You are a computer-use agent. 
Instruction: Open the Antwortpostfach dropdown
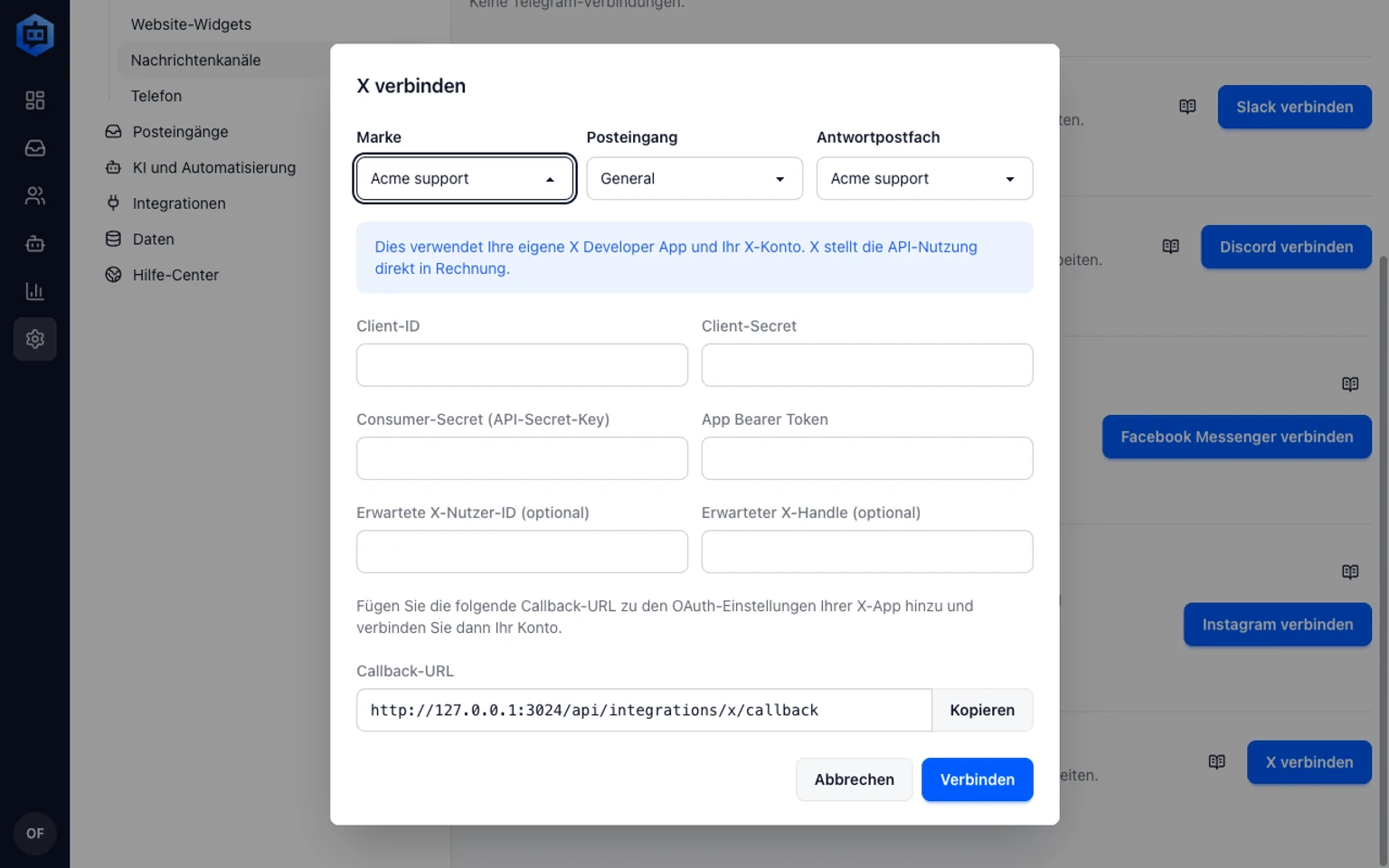pyautogui.click(x=924, y=179)
